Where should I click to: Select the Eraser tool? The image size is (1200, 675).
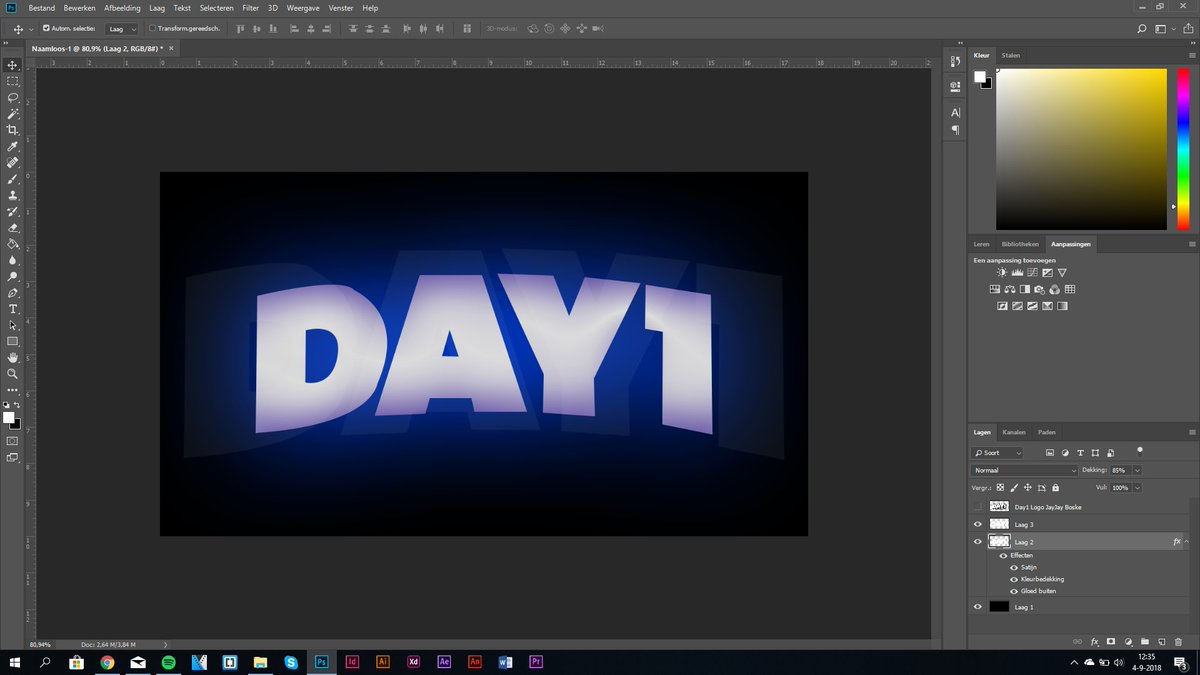tap(13, 227)
